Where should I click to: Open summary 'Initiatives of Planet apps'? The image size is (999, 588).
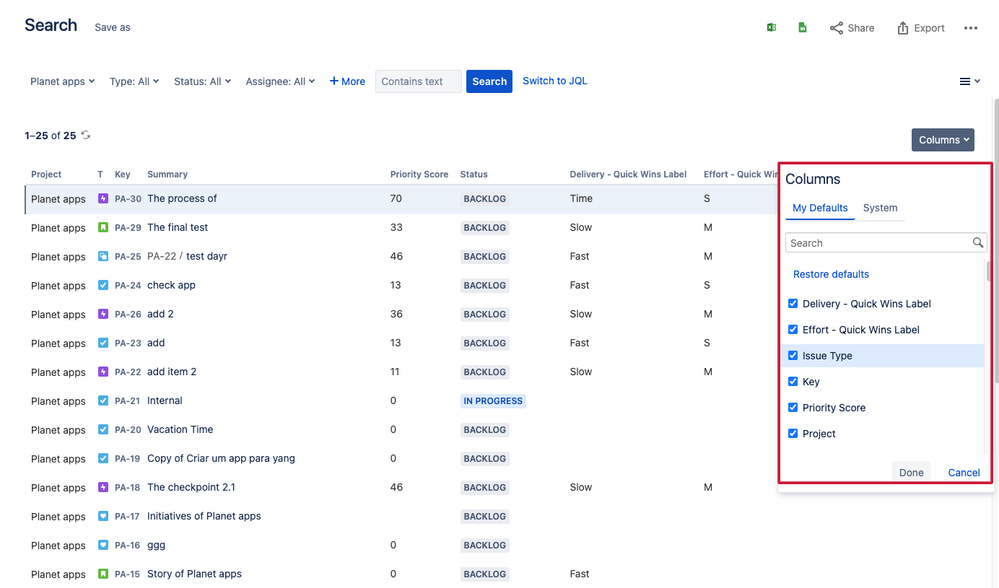[x=204, y=516]
